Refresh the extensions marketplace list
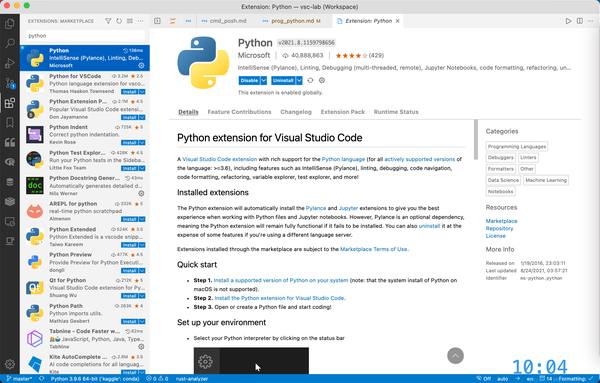The width and height of the screenshot is (600, 383). [119, 21]
